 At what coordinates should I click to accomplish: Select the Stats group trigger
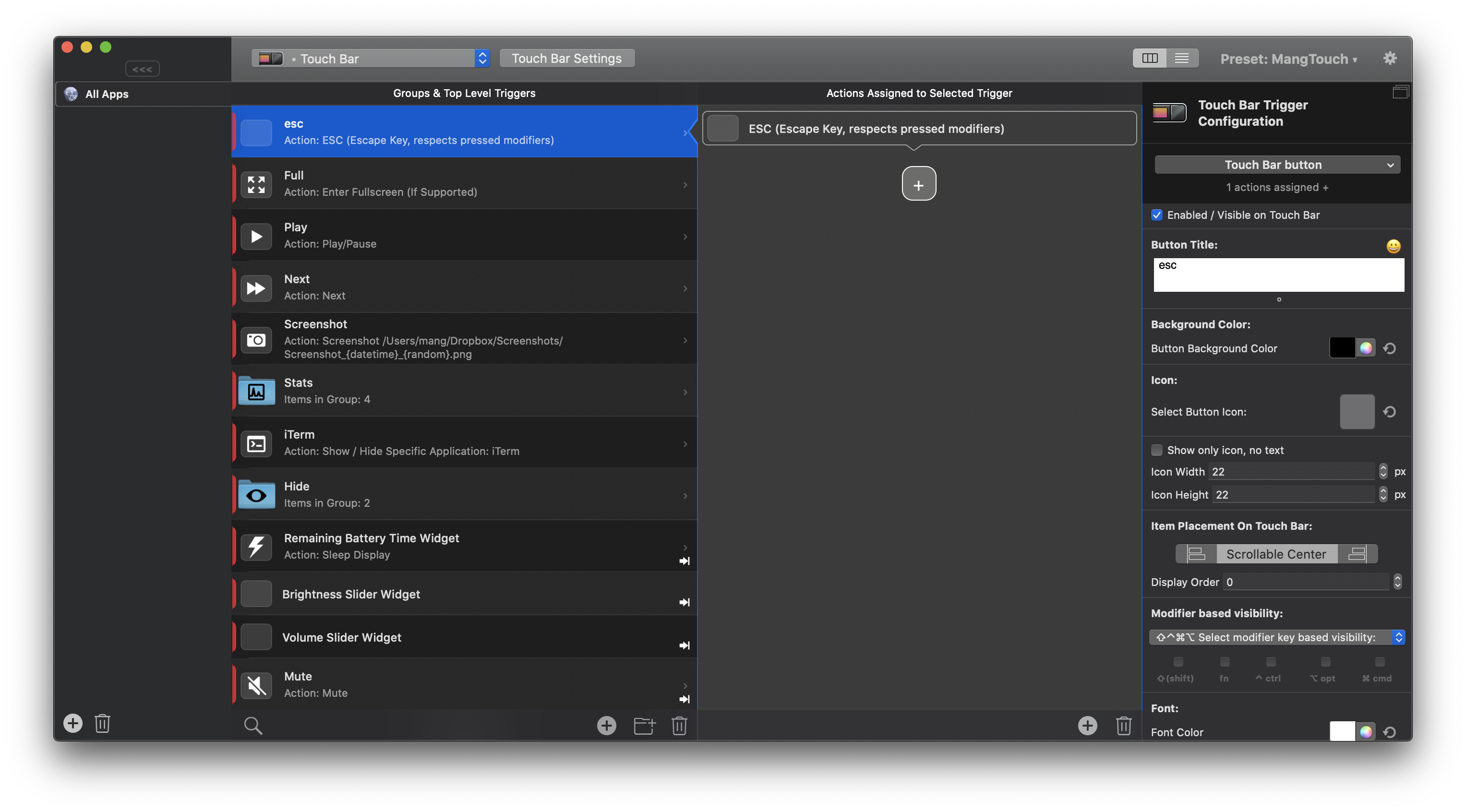(464, 391)
